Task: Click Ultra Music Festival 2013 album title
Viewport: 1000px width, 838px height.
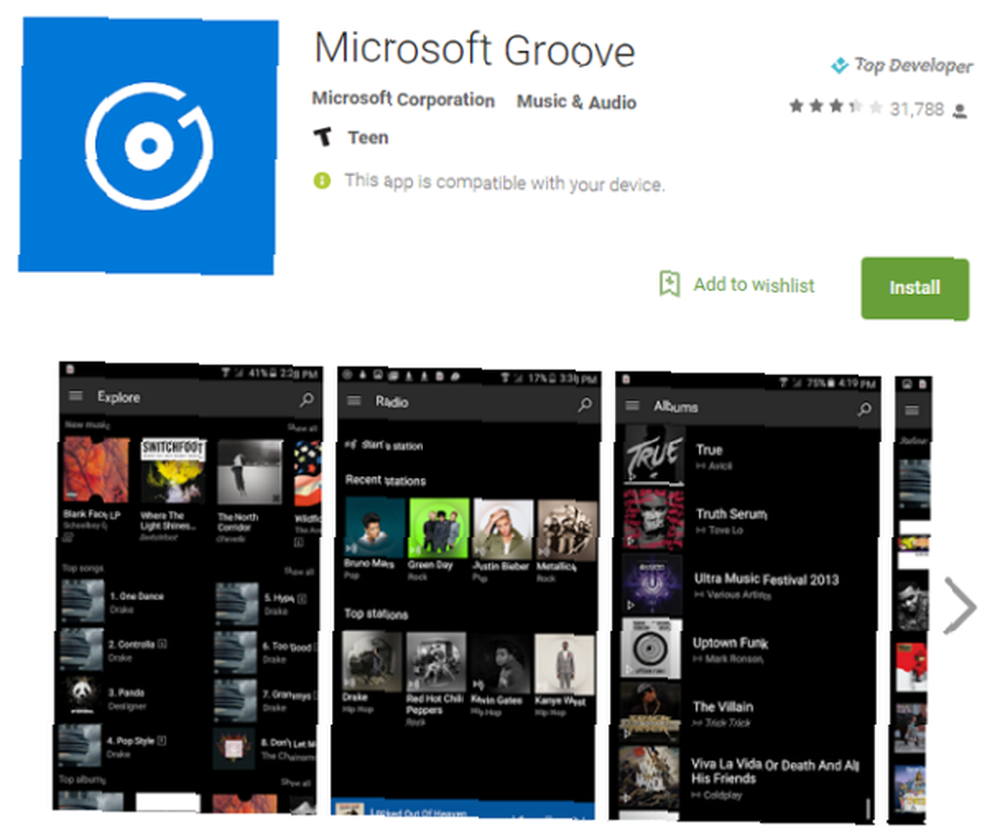Action: click(x=767, y=579)
